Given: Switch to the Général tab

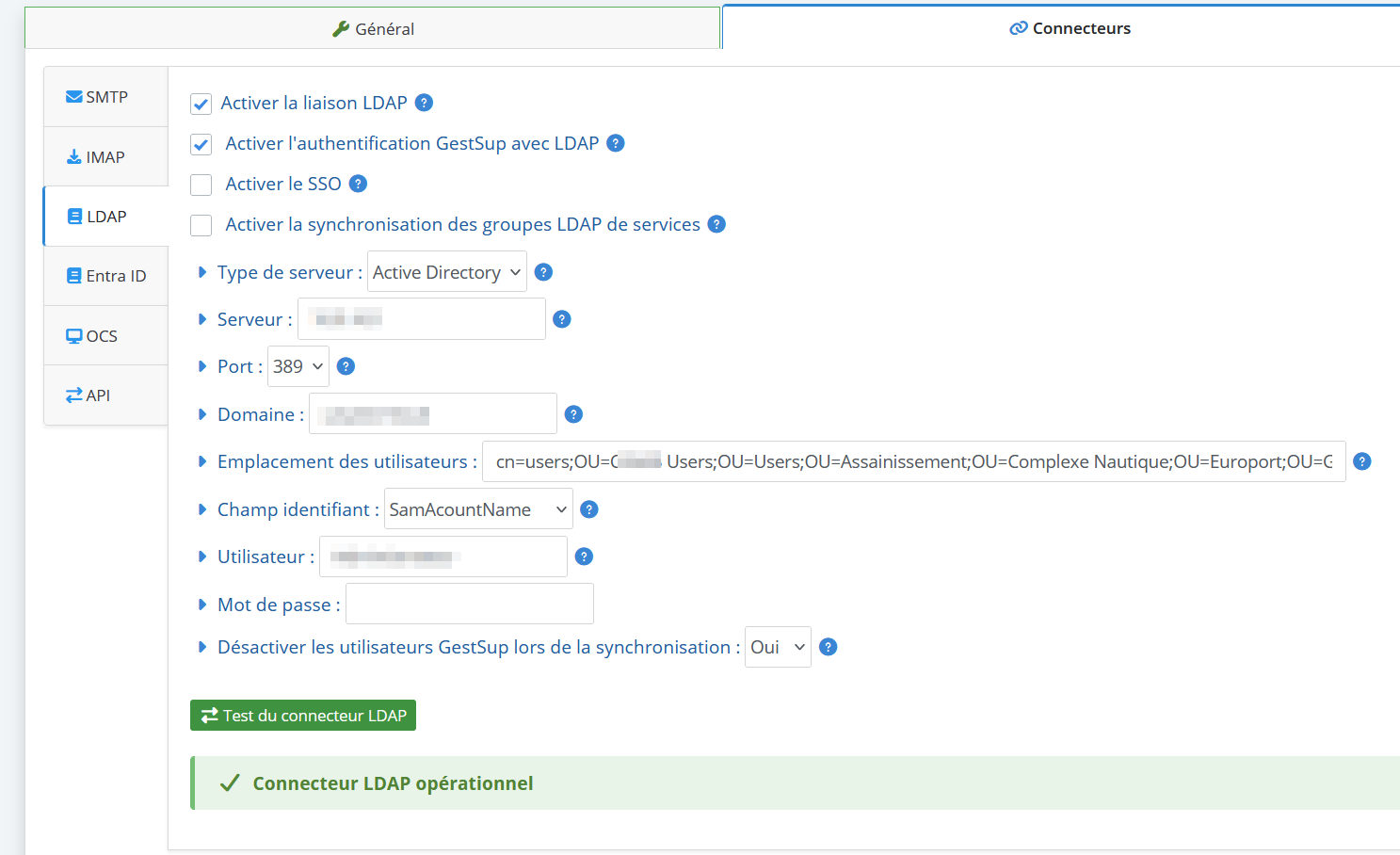Looking at the screenshot, I should pyautogui.click(x=373, y=29).
